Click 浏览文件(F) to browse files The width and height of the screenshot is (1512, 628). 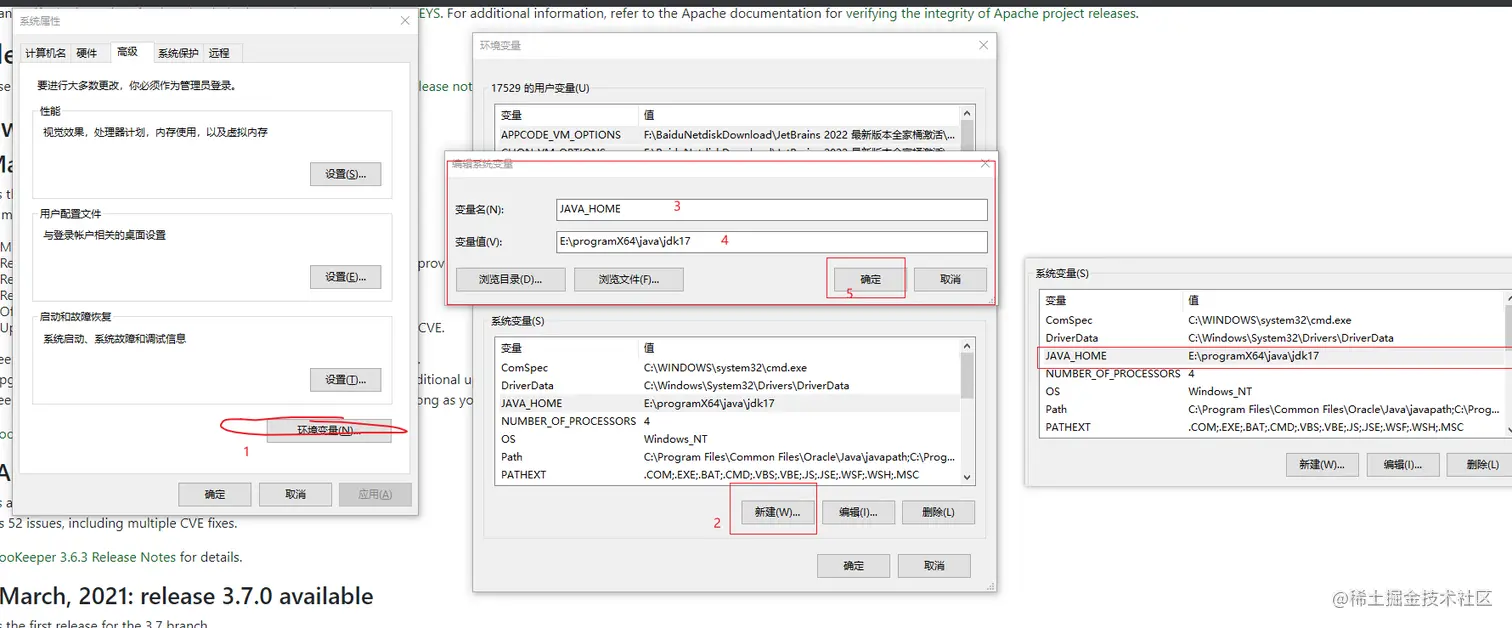628,279
